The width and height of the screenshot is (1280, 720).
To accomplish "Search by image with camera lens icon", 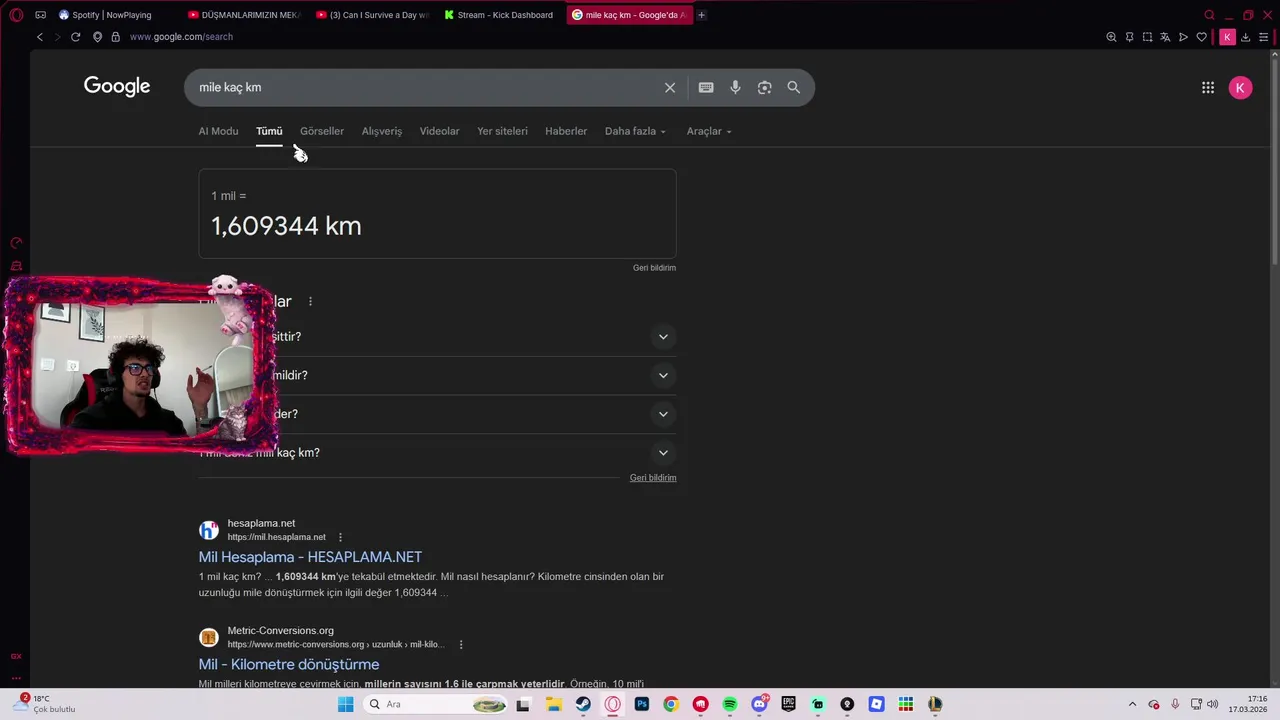I will tap(764, 88).
